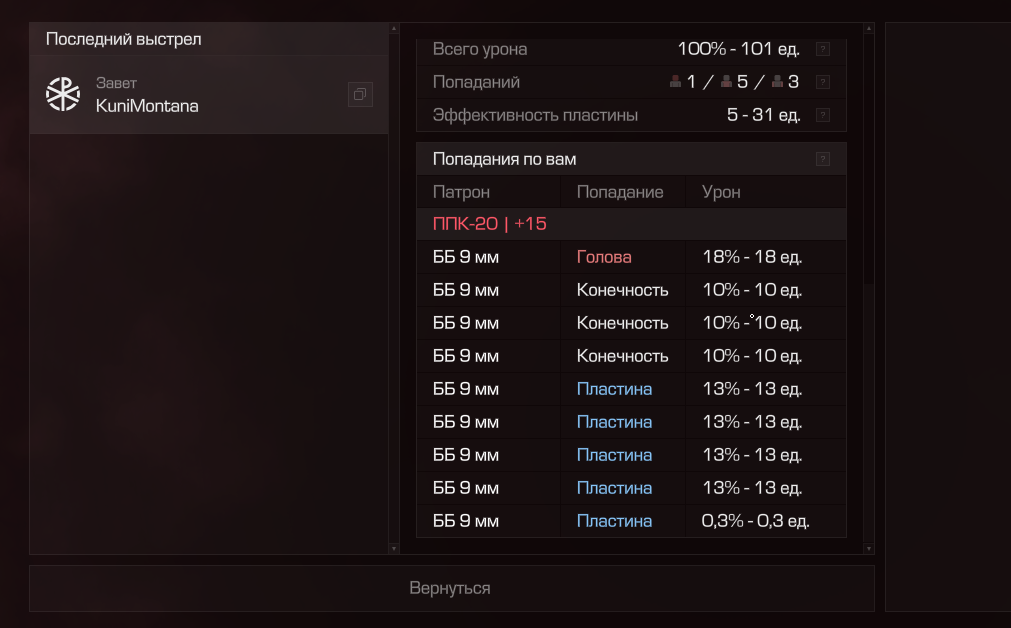Click the Патрон column header
Screen dimensions: 1011x628
tap(461, 192)
